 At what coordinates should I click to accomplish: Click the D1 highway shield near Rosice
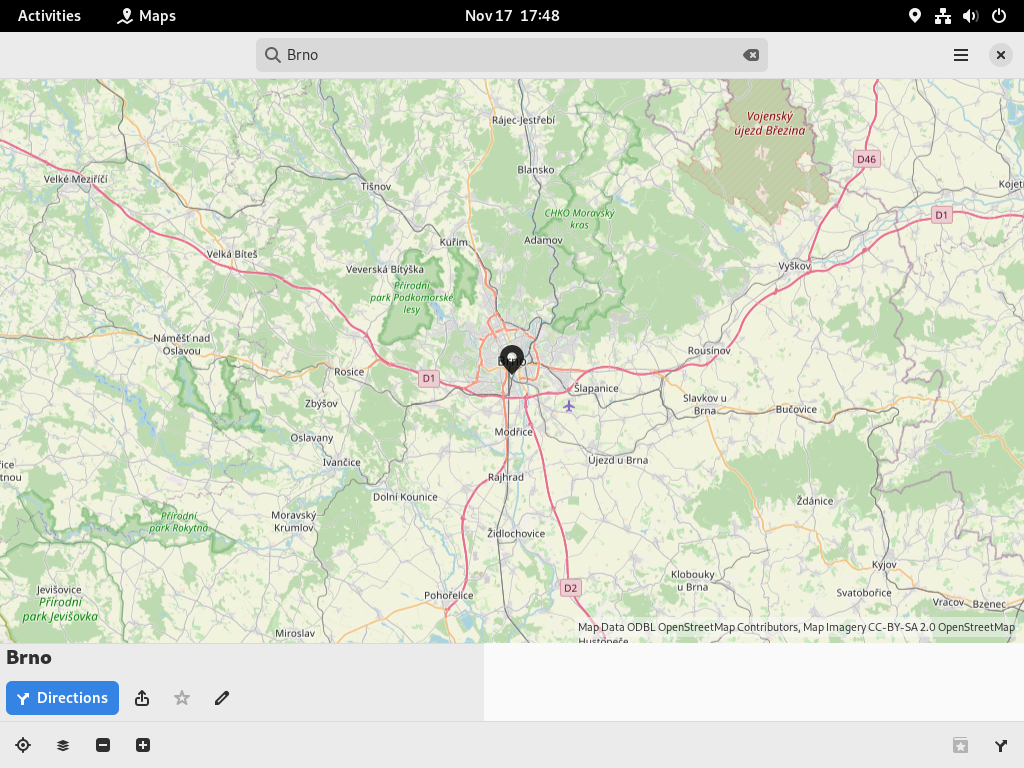[428, 378]
